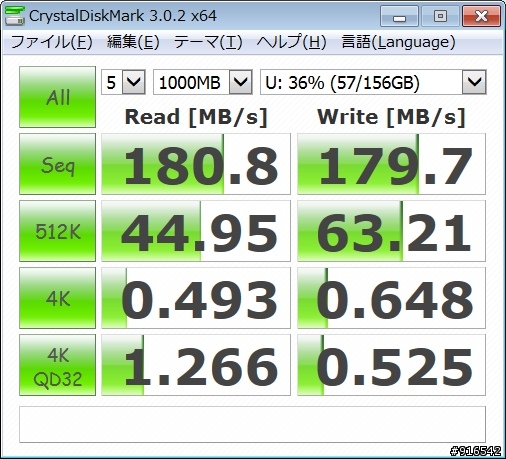The width and height of the screenshot is (506, 459).
Task: Close the CrystalDiskMark window
Action: pos(481,16)
